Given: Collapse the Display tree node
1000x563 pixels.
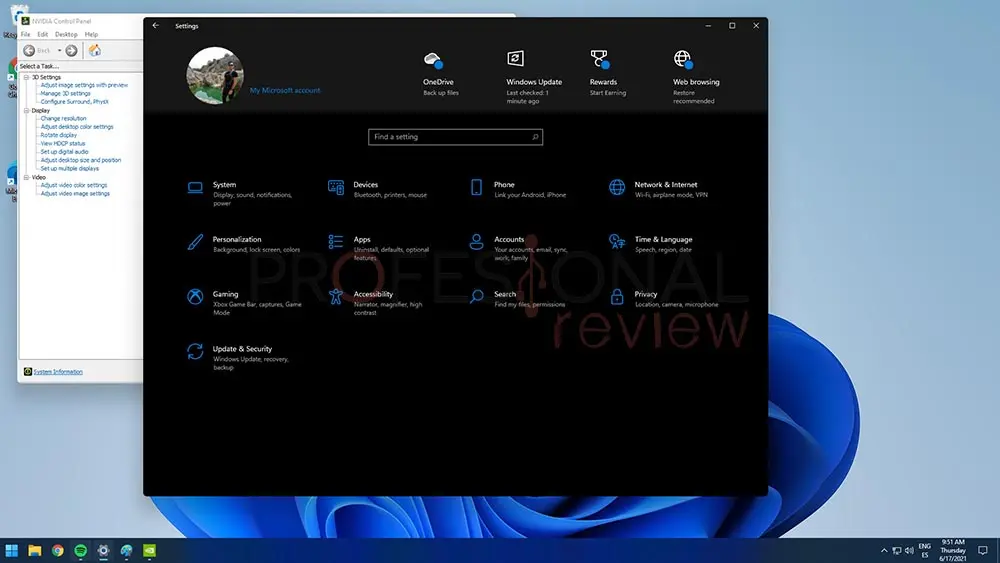Looking at the screenshot, I should pos(27,110).
